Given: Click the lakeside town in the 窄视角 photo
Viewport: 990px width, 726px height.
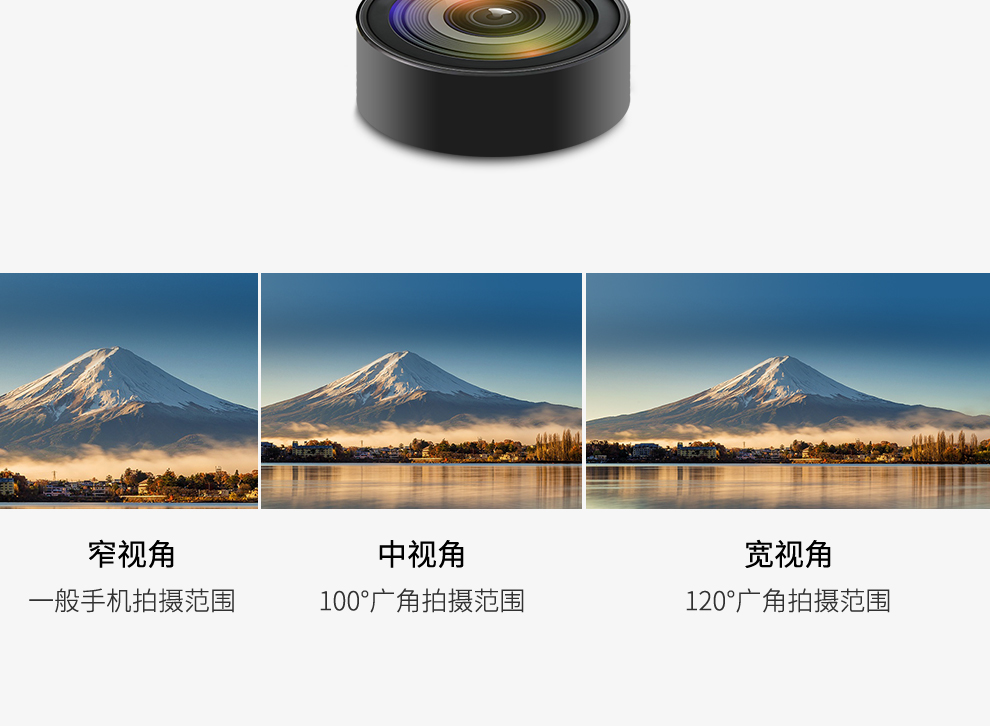Looking at the screenshot, I should pos(129,485).
